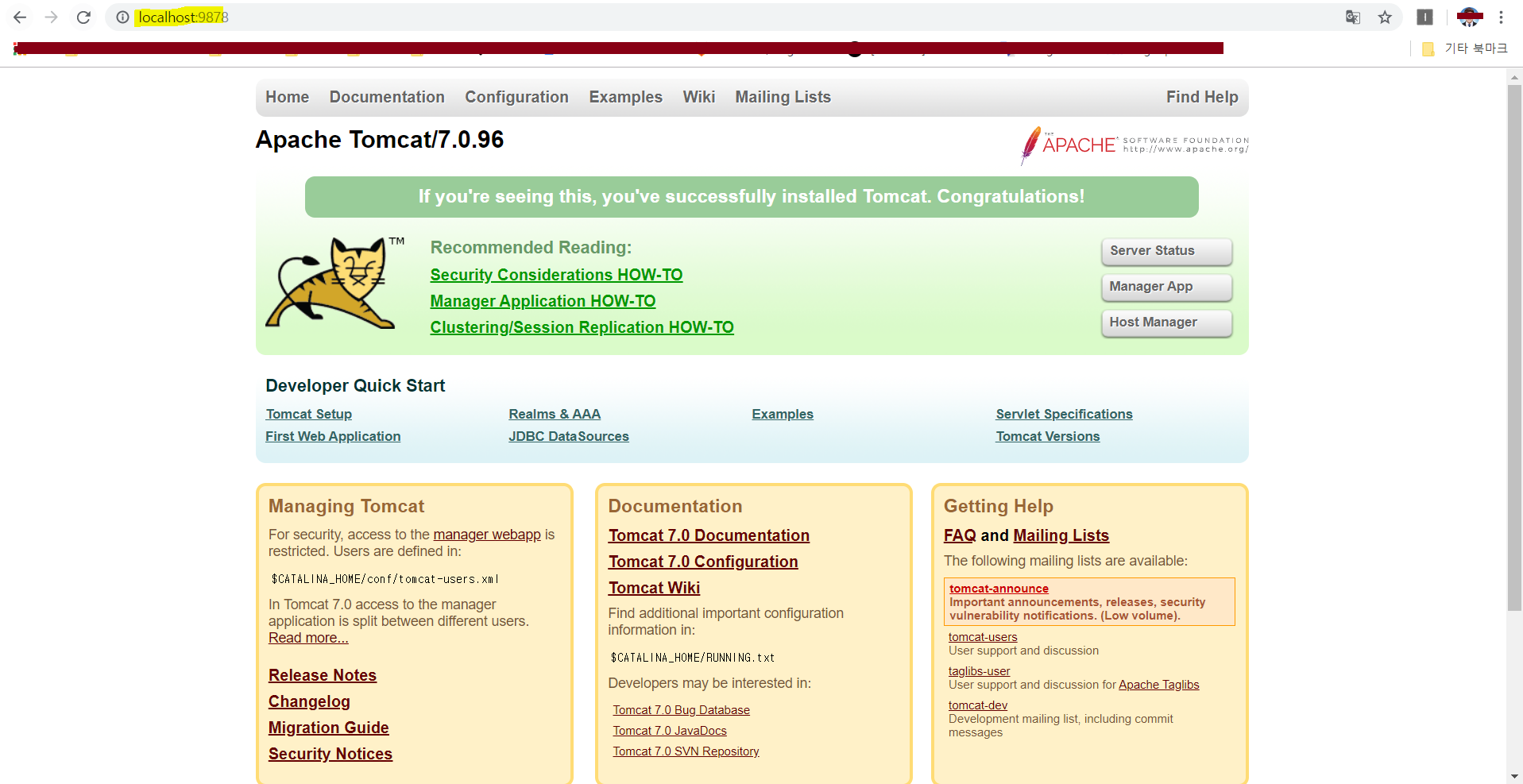
Task: Open the manager webapp link
Action: (x=487, y=535)
